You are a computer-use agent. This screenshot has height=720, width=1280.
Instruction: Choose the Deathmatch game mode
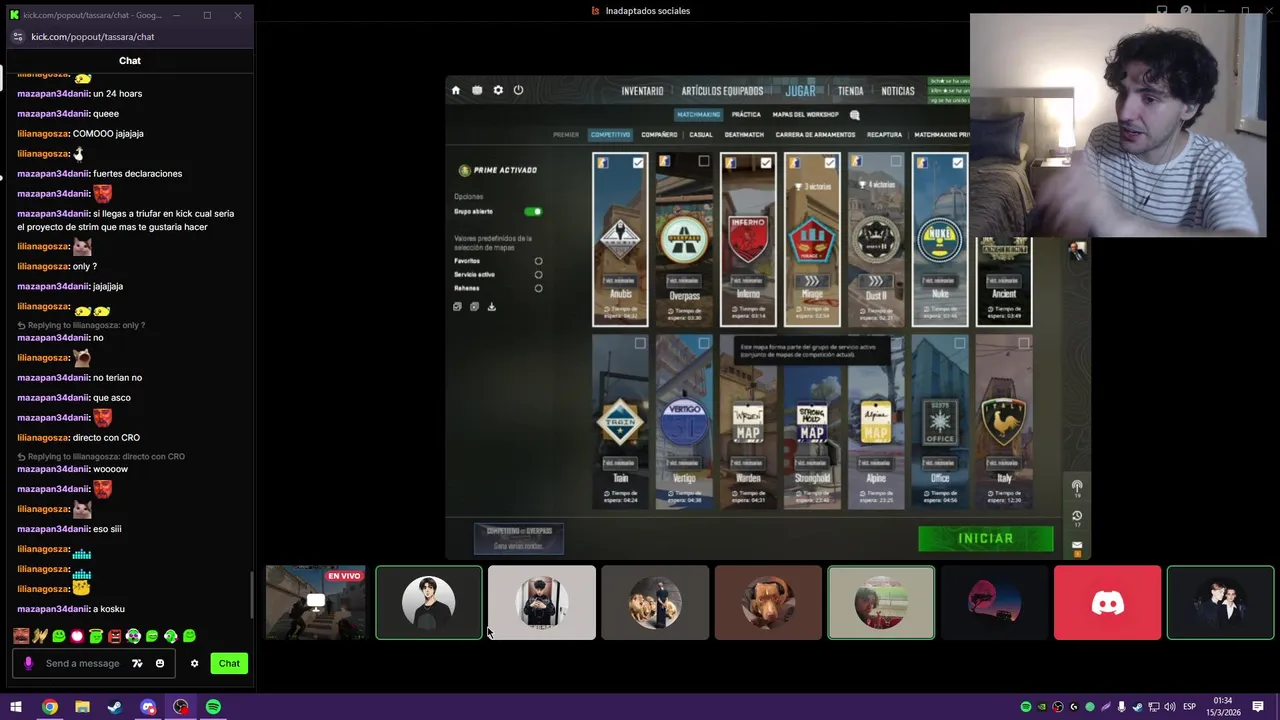tap(744, 134)
